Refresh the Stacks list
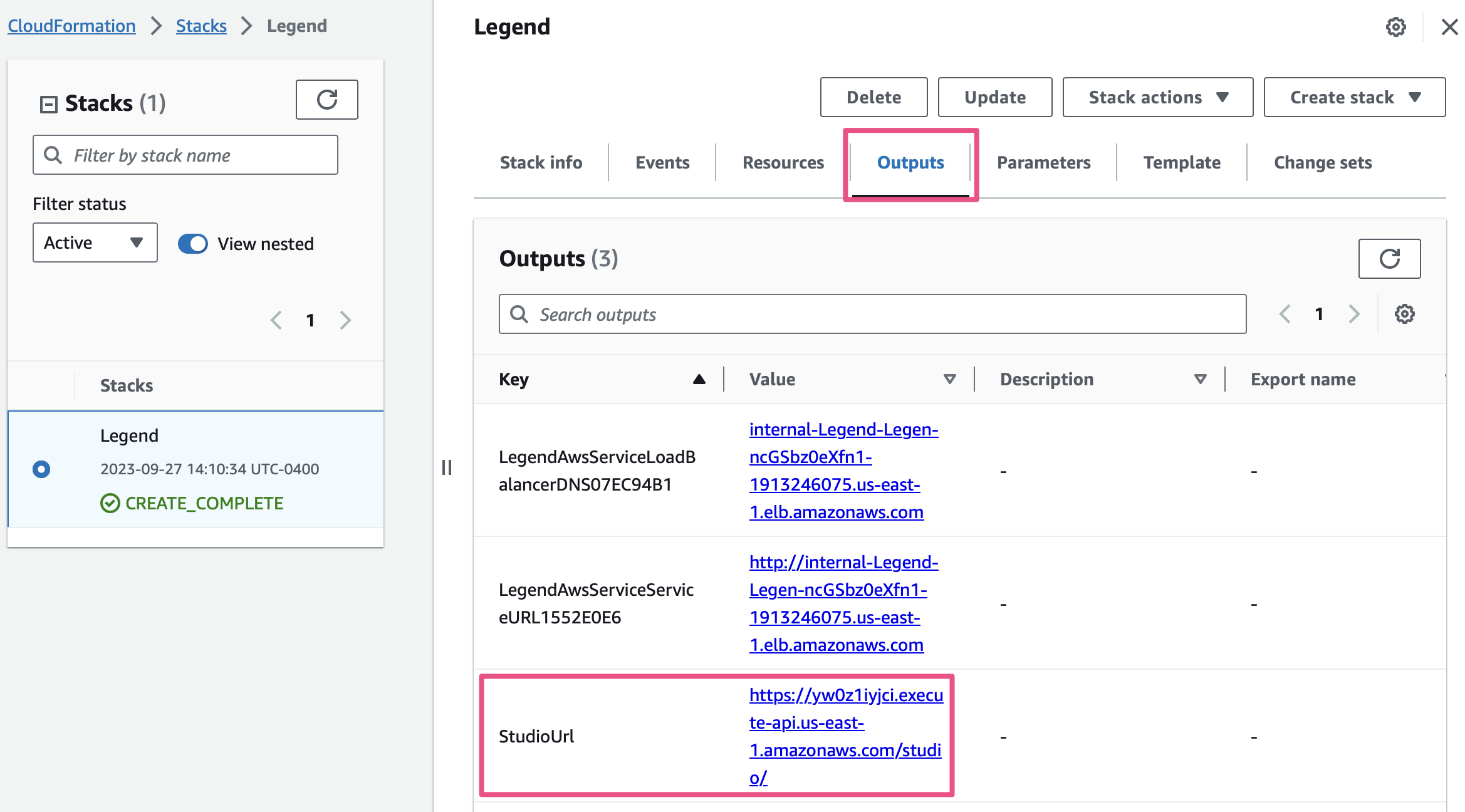Viewport: 1465px width, 812px height. [326, 99]
